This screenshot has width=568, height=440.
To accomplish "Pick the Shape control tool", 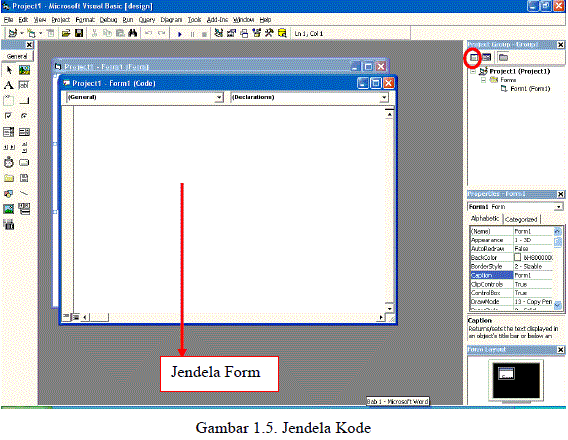I will pyautogui.click(x=9, y=193).
